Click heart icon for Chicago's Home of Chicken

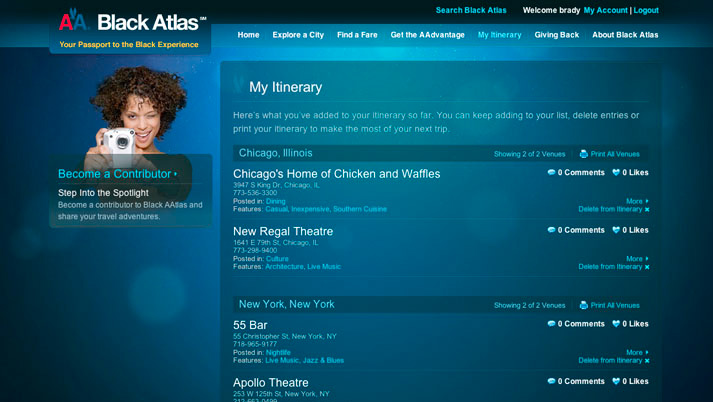pyautogui.click(x=616, y=172)
